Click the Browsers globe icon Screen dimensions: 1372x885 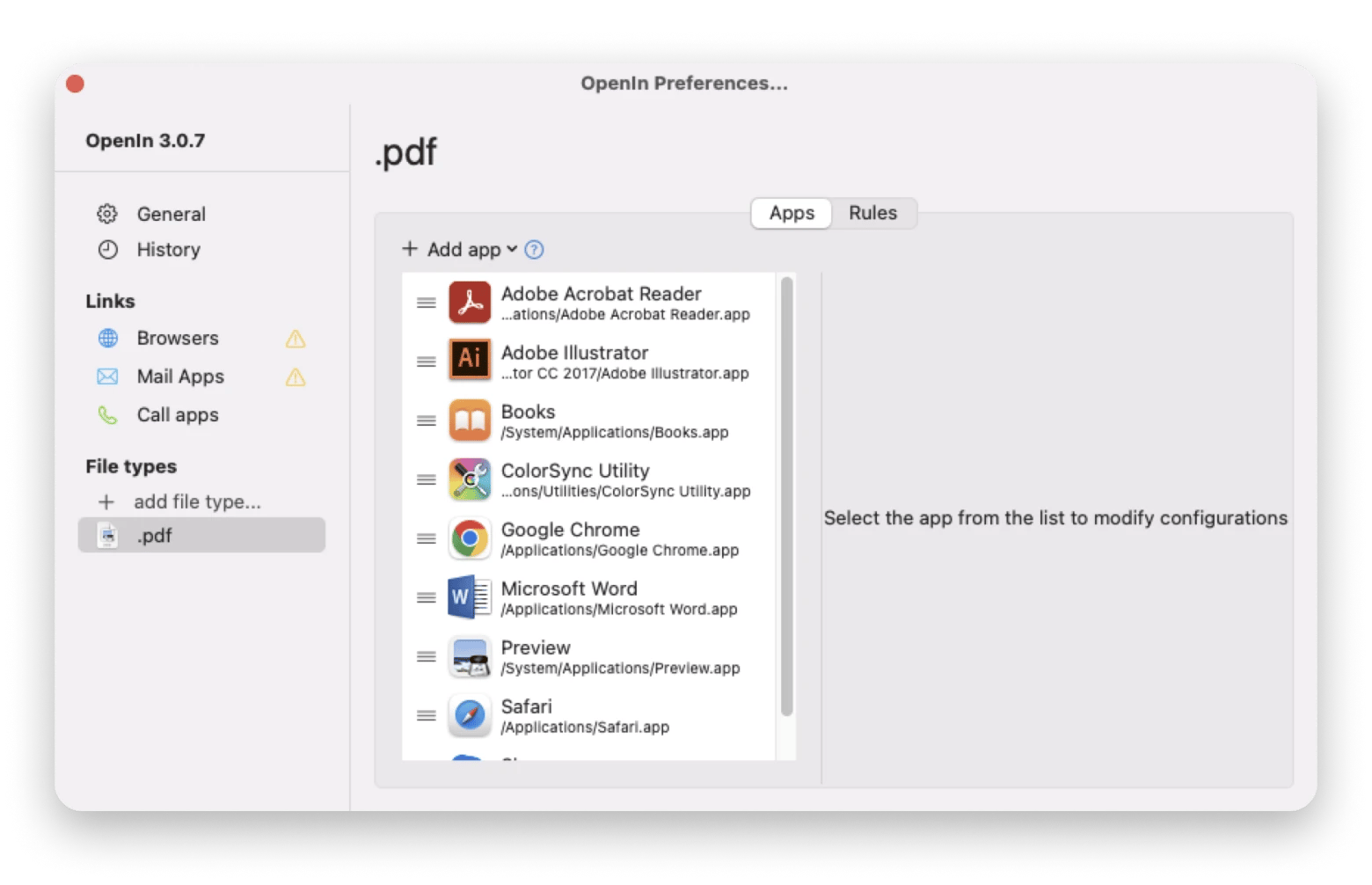tap(107, 338)
